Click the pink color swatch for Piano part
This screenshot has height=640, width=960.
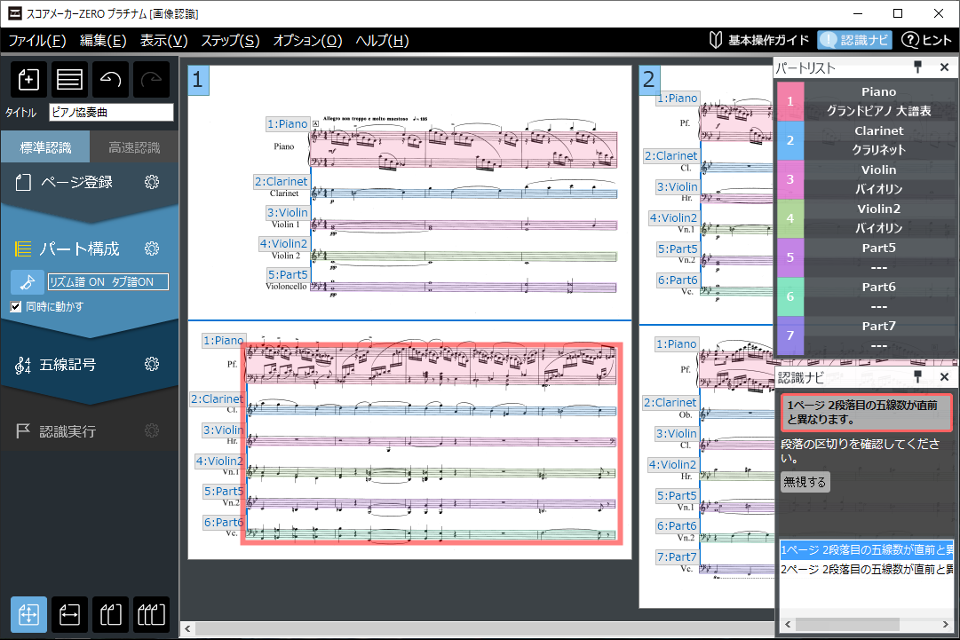coord(789,101)
